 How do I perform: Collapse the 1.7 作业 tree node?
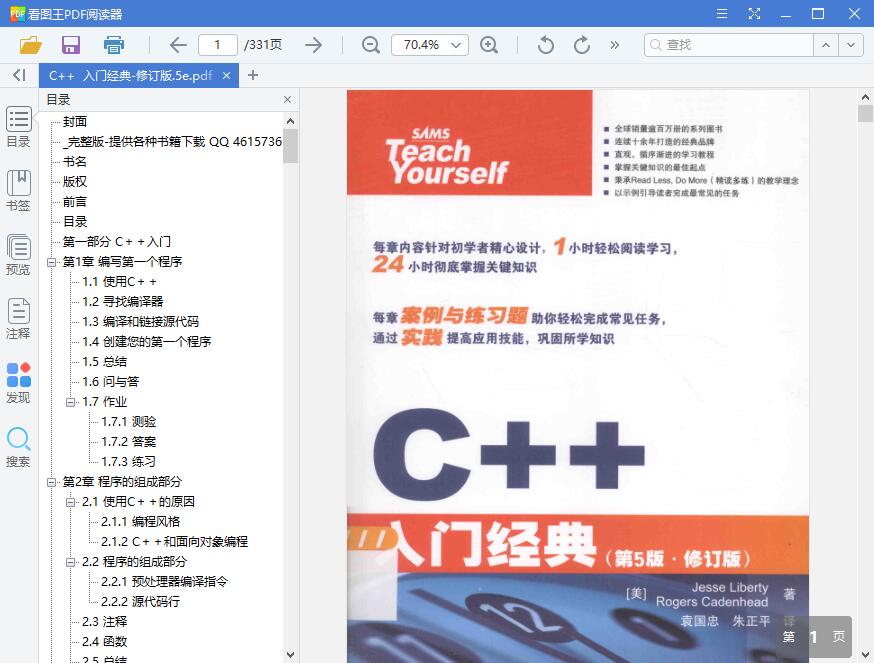pyautogui.click(x=70, y=401)
